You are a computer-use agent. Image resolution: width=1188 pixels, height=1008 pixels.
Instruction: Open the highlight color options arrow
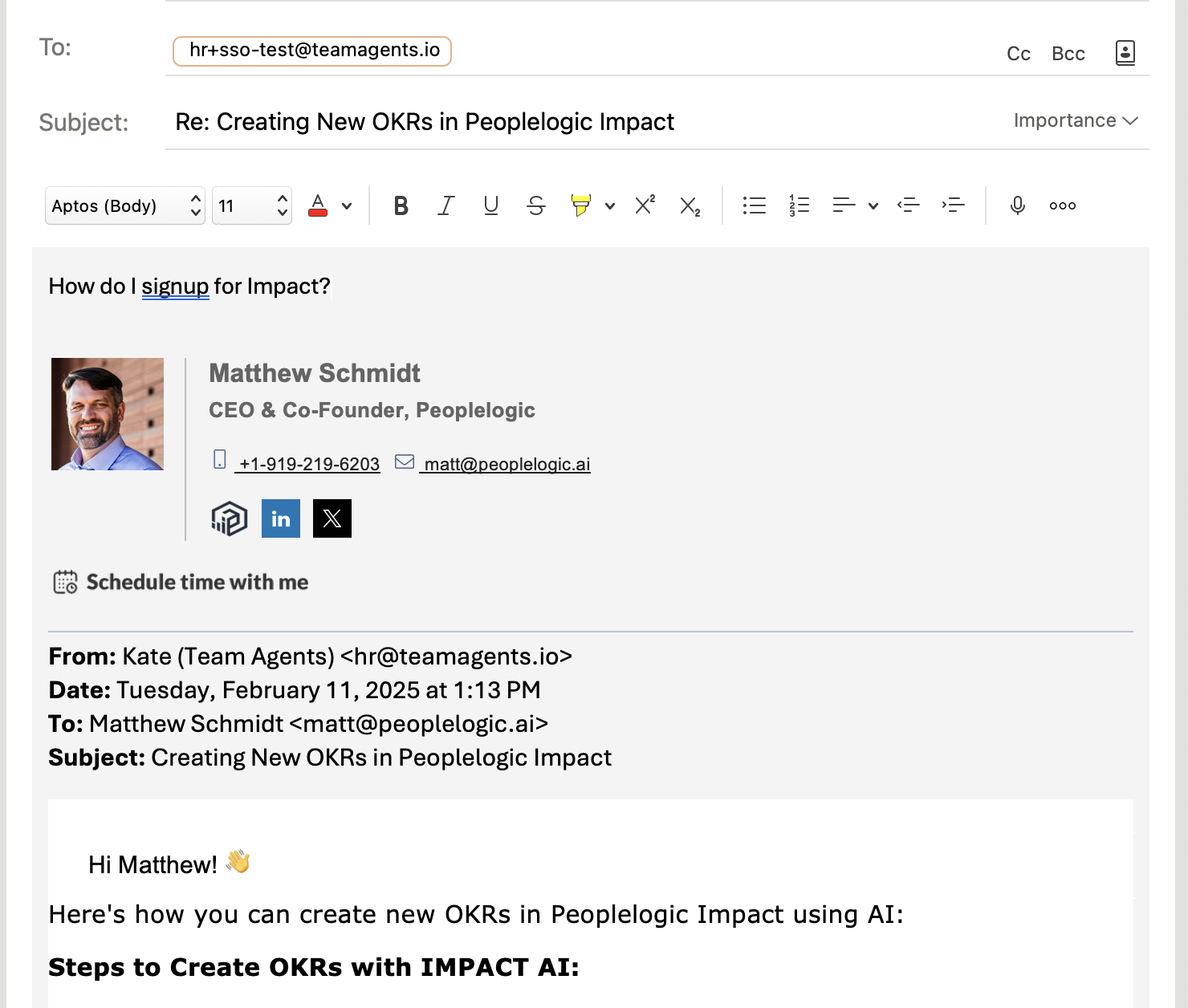(x=610, y=206)
